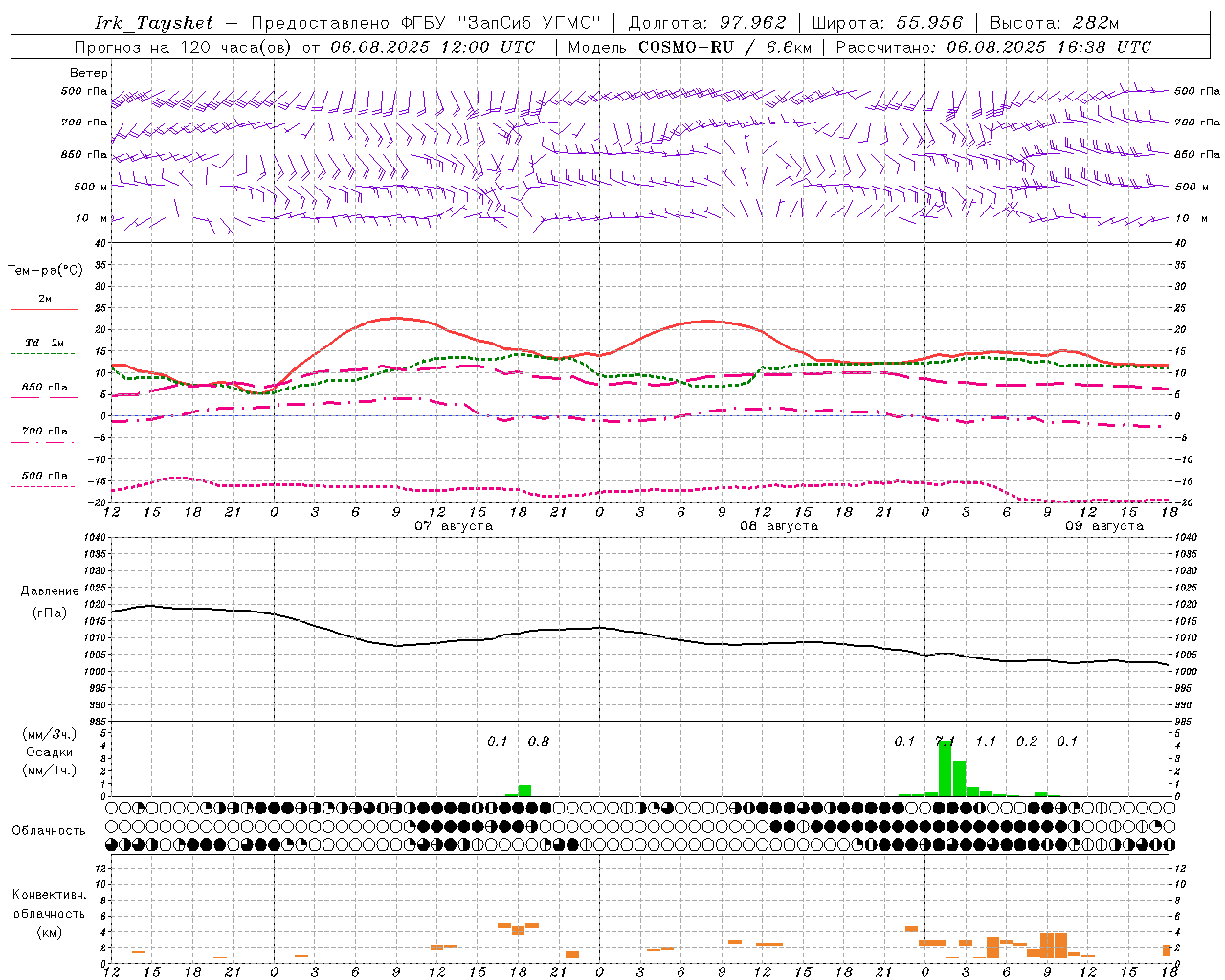Click the green dashed line sample under Td 2м
Screen dimensions: 1225x980
point(42,354)
